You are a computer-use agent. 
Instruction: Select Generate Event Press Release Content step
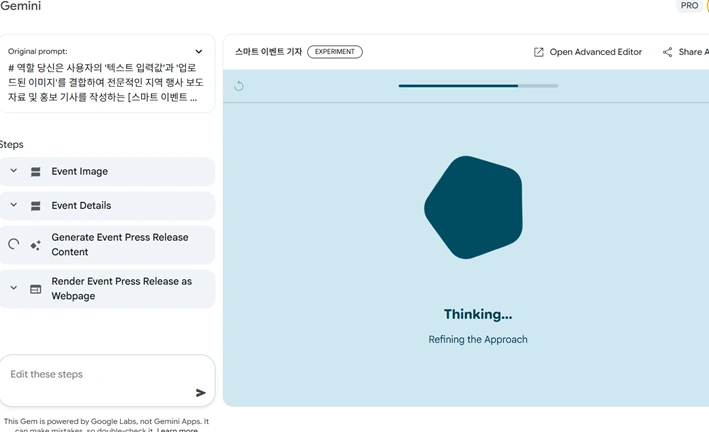107,245
